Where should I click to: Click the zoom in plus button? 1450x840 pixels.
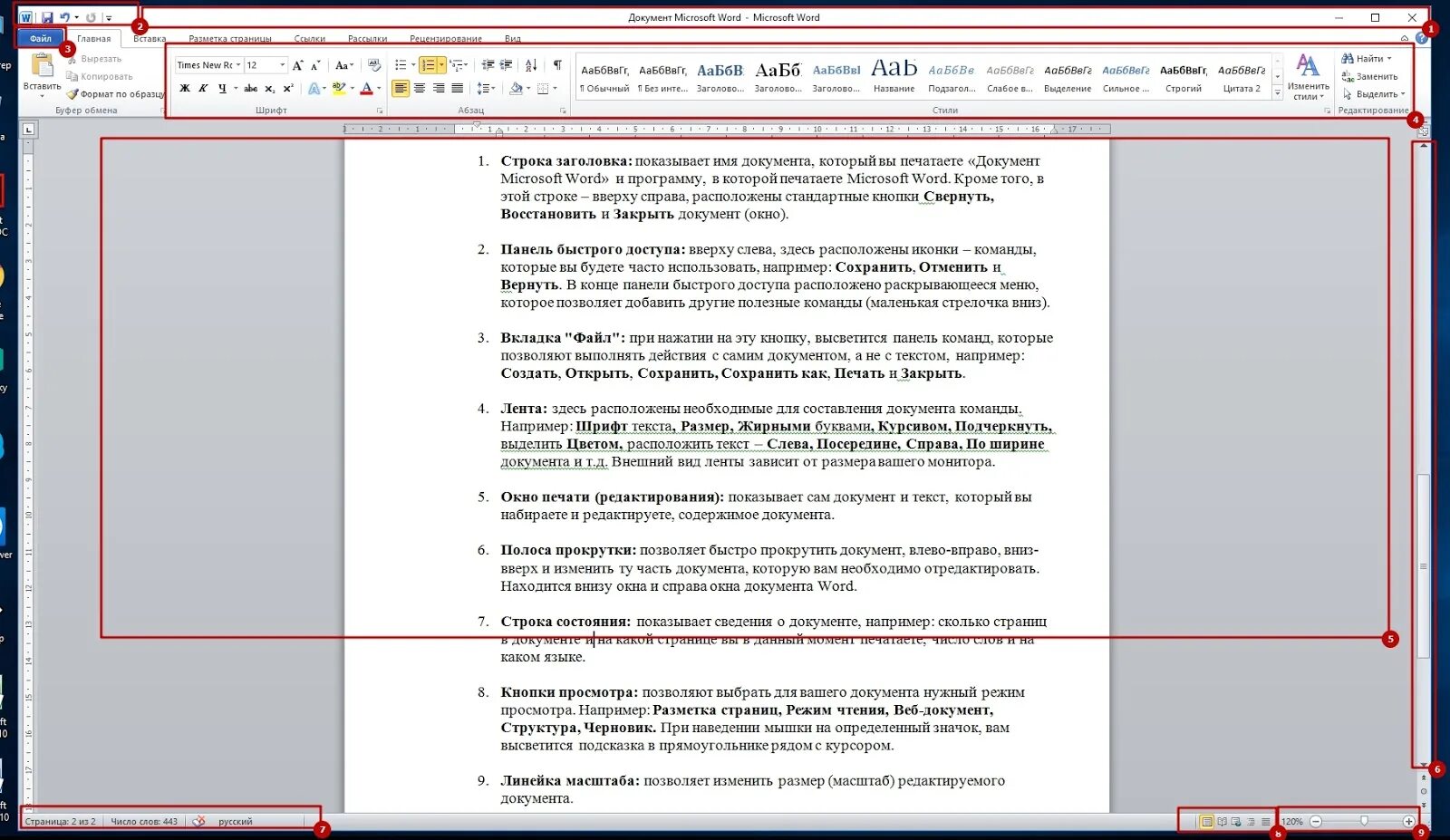[1408, 821]
